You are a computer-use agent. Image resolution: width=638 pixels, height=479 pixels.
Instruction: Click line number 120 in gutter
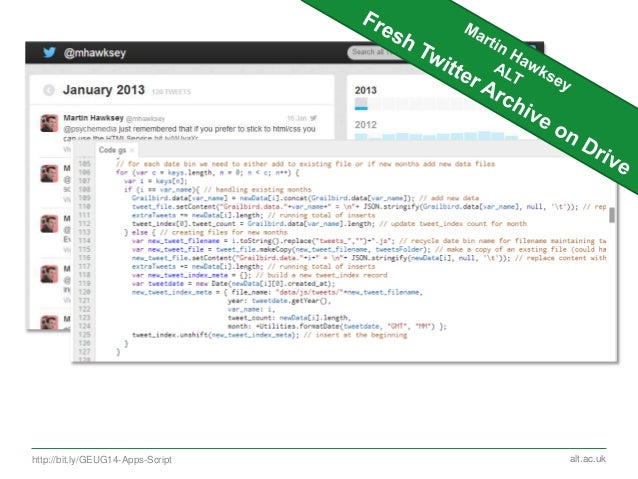click(x=84, y=292)
